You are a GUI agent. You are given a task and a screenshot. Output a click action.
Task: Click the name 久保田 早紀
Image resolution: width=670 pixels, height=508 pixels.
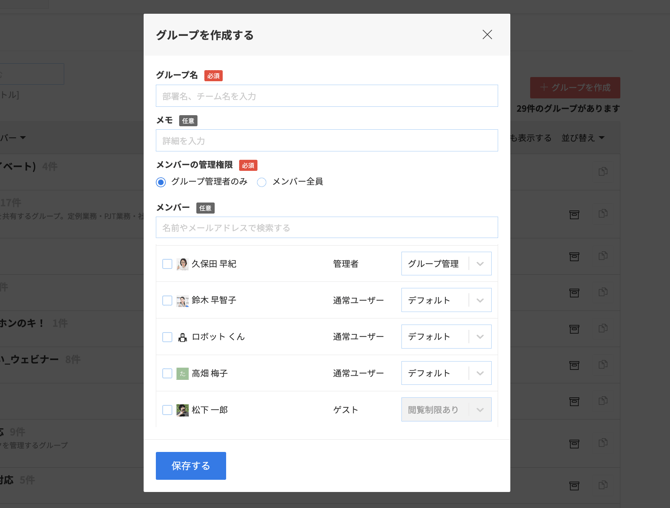pos(214,264)
